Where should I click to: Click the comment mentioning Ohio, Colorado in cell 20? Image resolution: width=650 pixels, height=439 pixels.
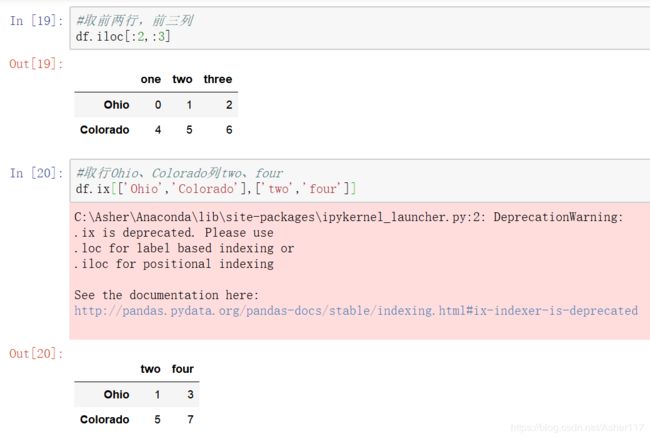179,173
